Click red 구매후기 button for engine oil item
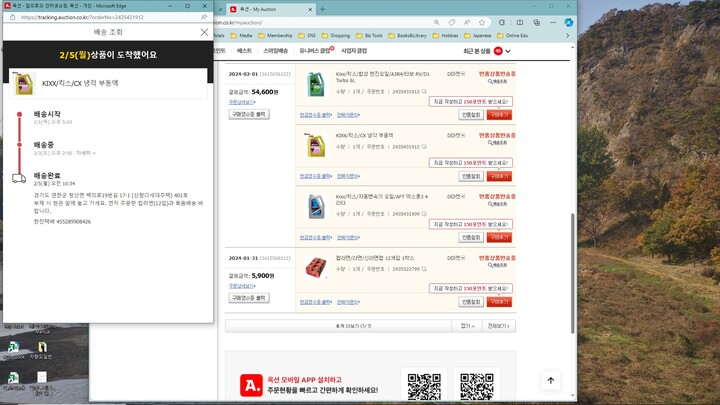Viewport: 720px width, 405px height. [499, 115]
